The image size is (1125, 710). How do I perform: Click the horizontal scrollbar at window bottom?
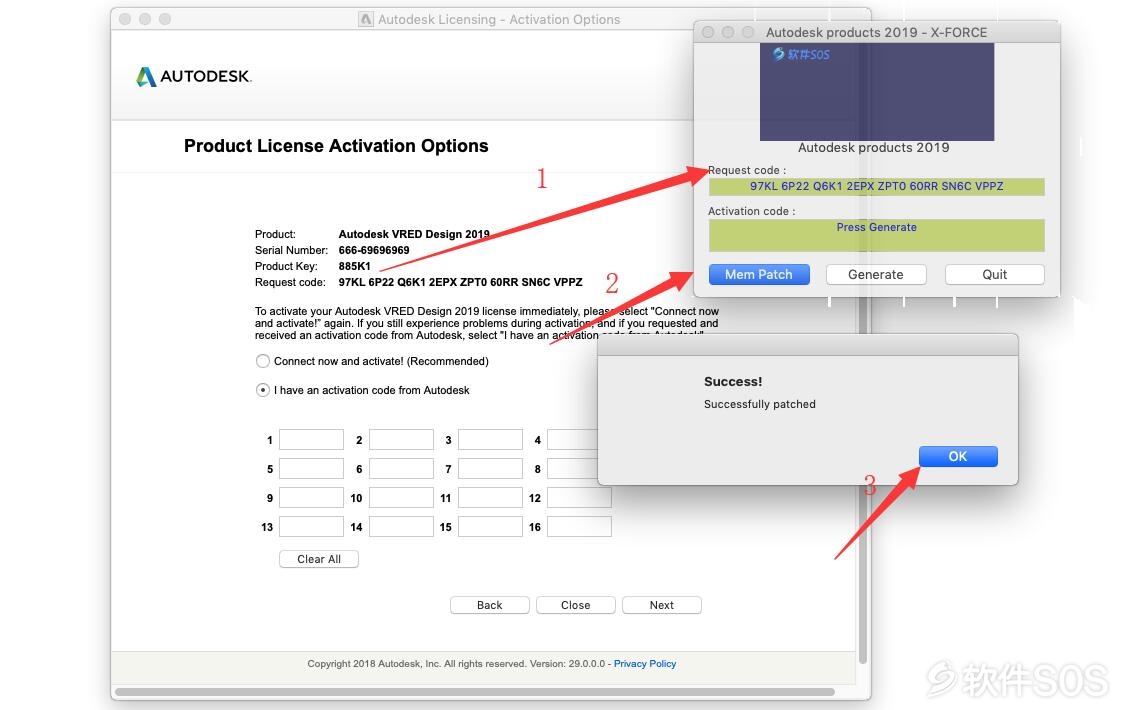(x=474, y=692)
